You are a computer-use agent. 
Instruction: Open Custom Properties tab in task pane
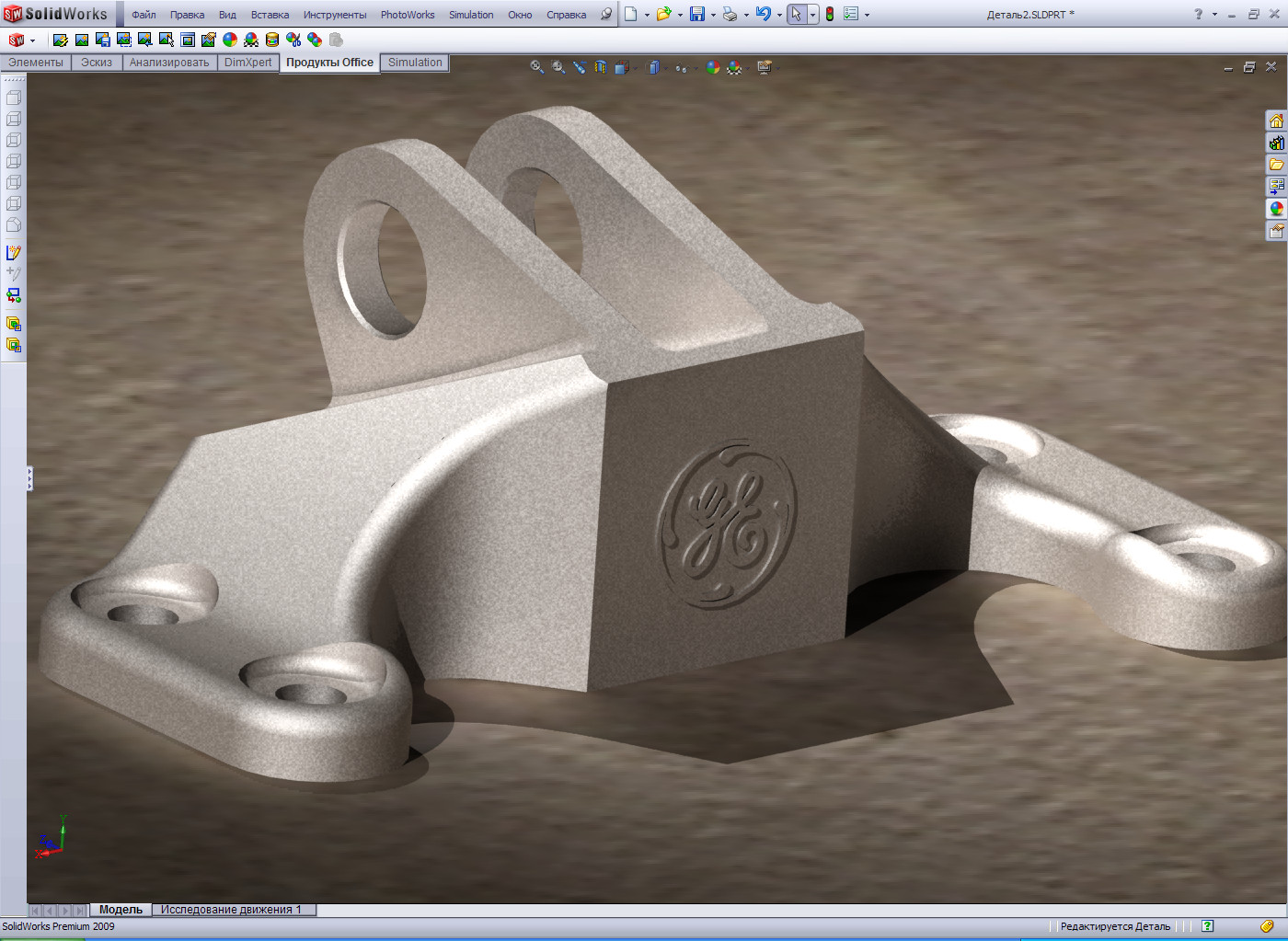click(x=1276, y=231)
